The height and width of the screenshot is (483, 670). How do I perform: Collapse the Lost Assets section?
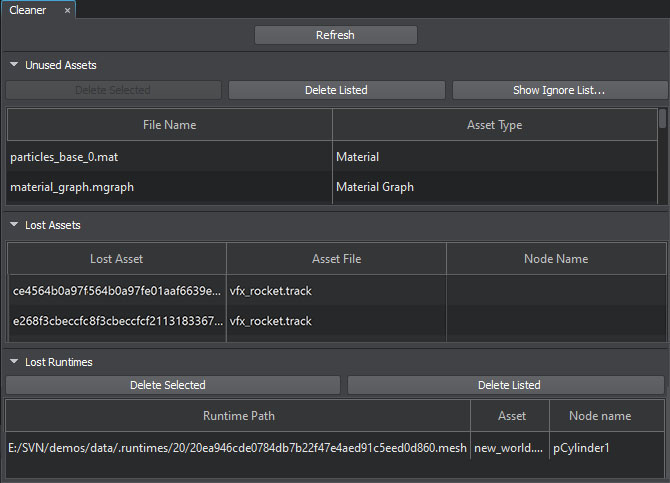point(14,225)
